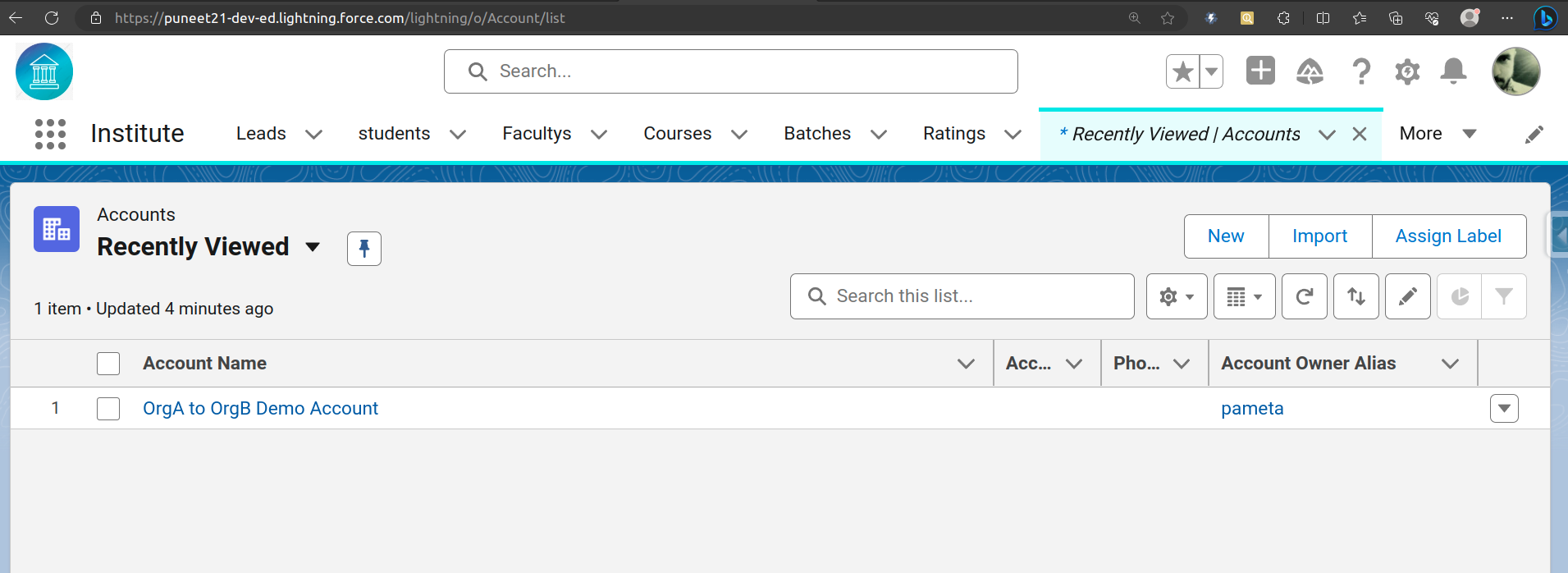The width and height of the screenshot is (1568, 573).
Task: Switch to the Leads tab
Action: (x=261, y=134)
